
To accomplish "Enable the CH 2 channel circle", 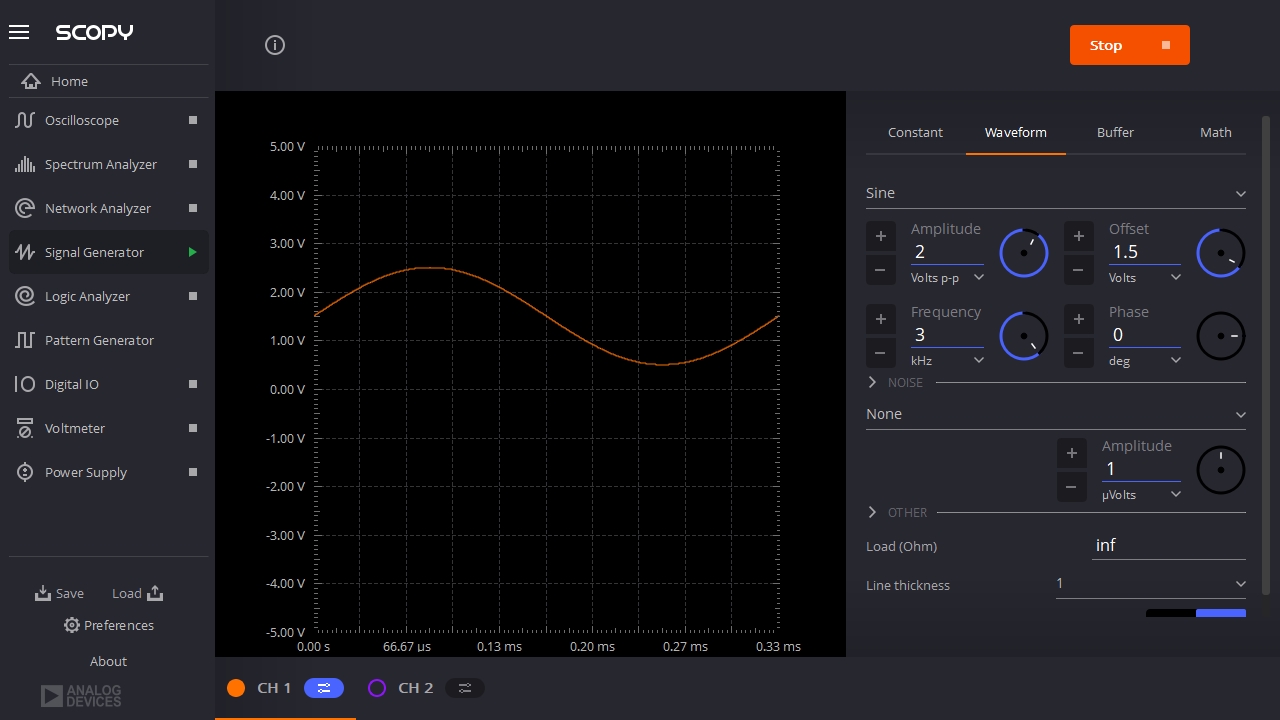I will tap(377, 688).
